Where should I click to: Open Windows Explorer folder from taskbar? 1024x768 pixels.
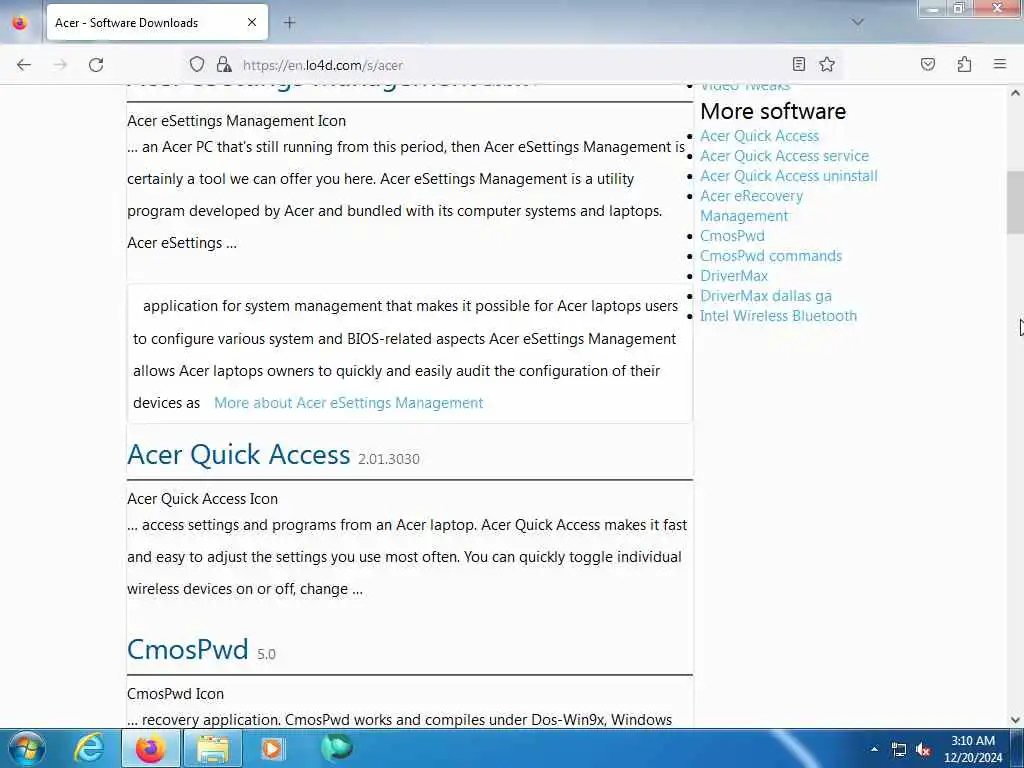pyautogui.click(x=213, y=748)
